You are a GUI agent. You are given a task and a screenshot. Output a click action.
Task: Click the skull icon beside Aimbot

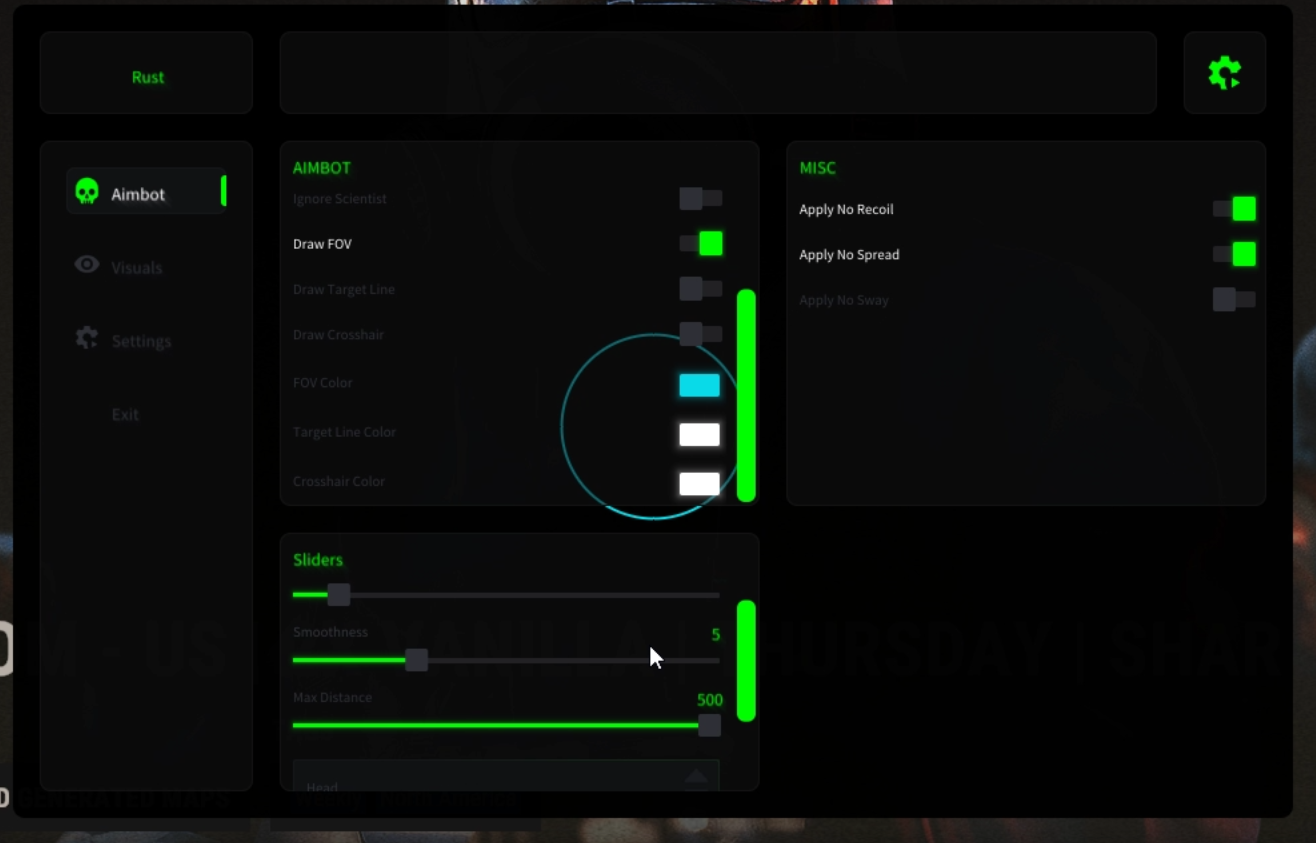pyautogui.click(x=87, y=192)
